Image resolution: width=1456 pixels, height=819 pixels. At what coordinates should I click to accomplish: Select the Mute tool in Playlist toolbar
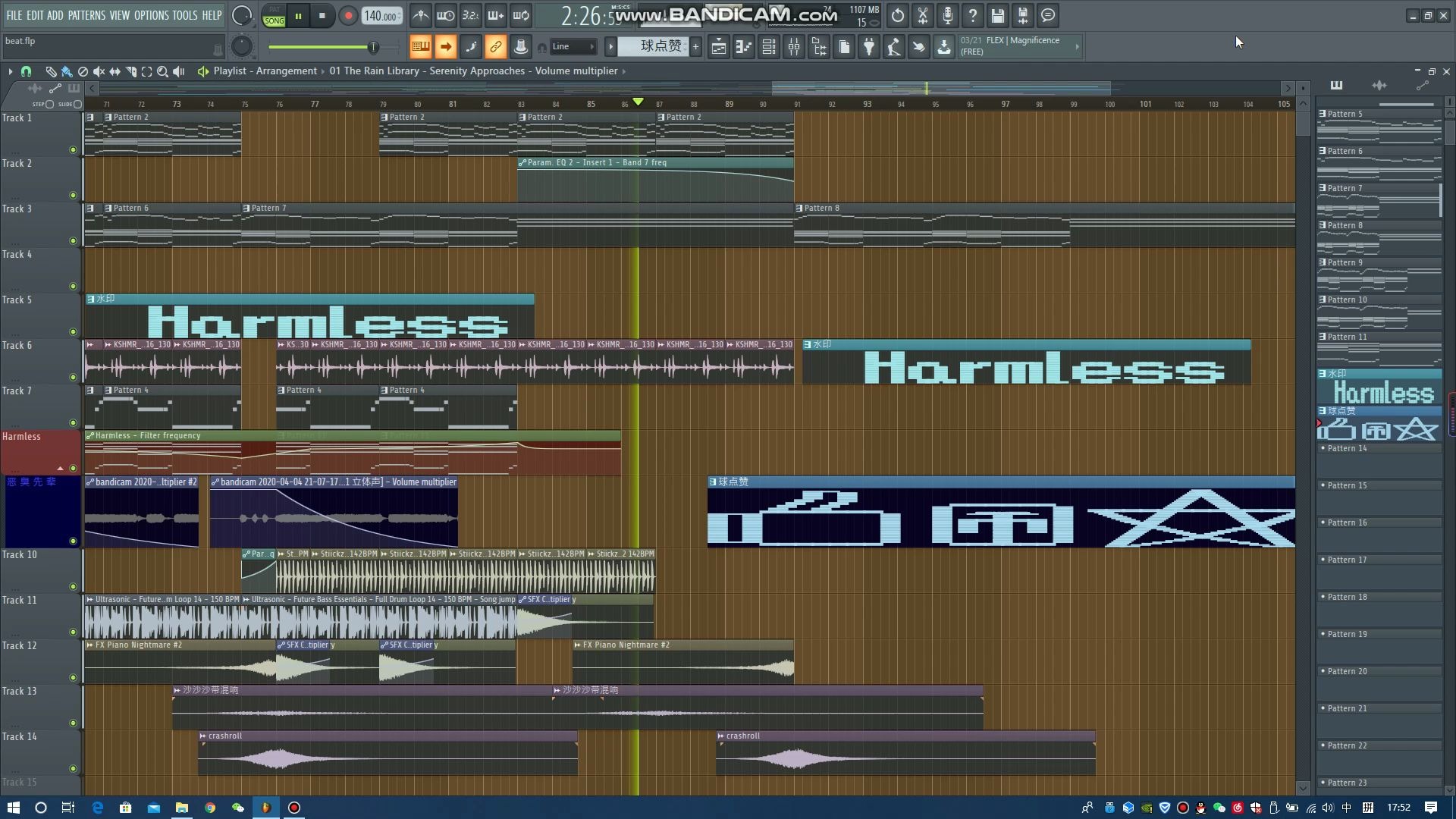(99, 71)
